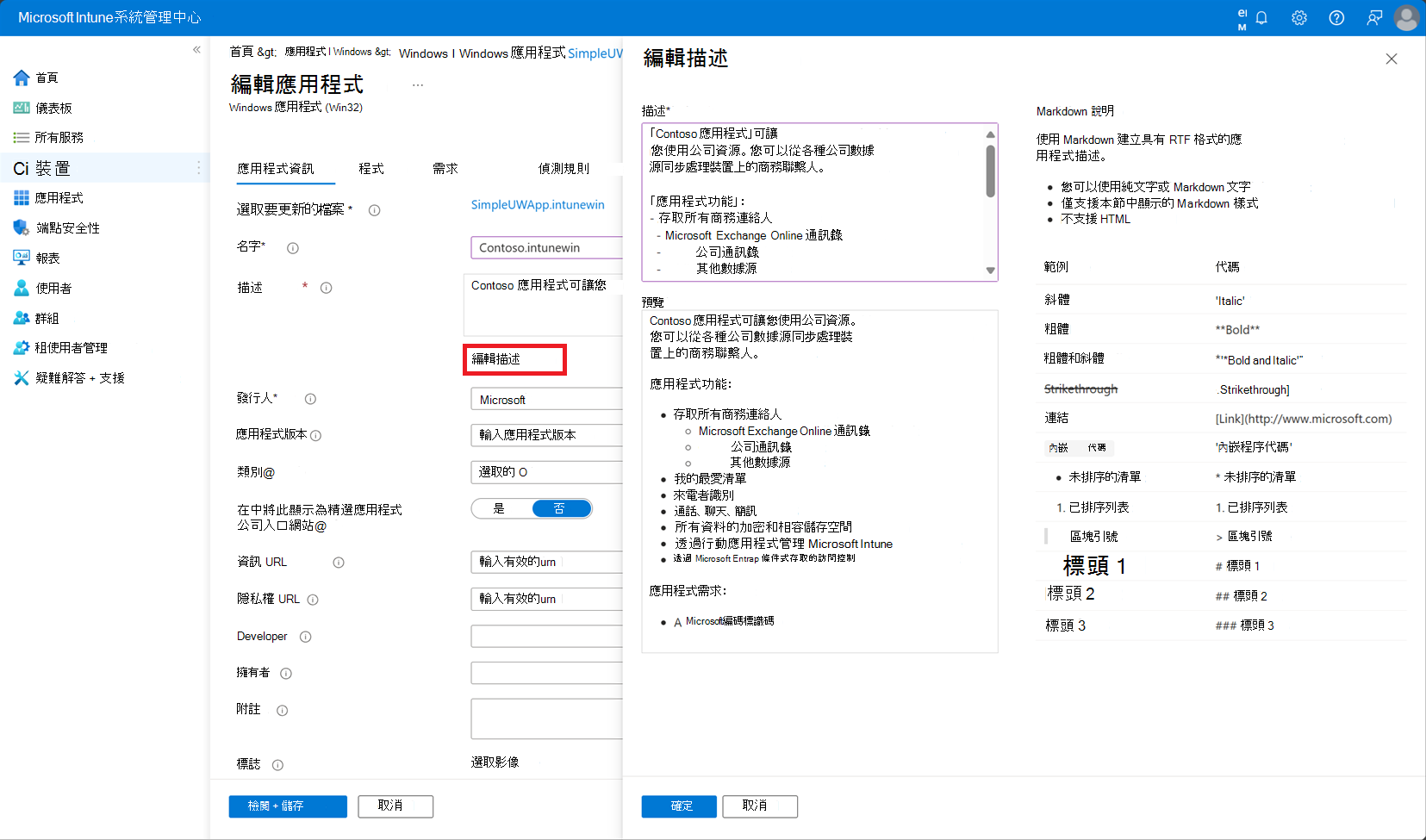Screen dimensions: 1426x840
Task: Click the Developer input field
Action: [547, 637]
